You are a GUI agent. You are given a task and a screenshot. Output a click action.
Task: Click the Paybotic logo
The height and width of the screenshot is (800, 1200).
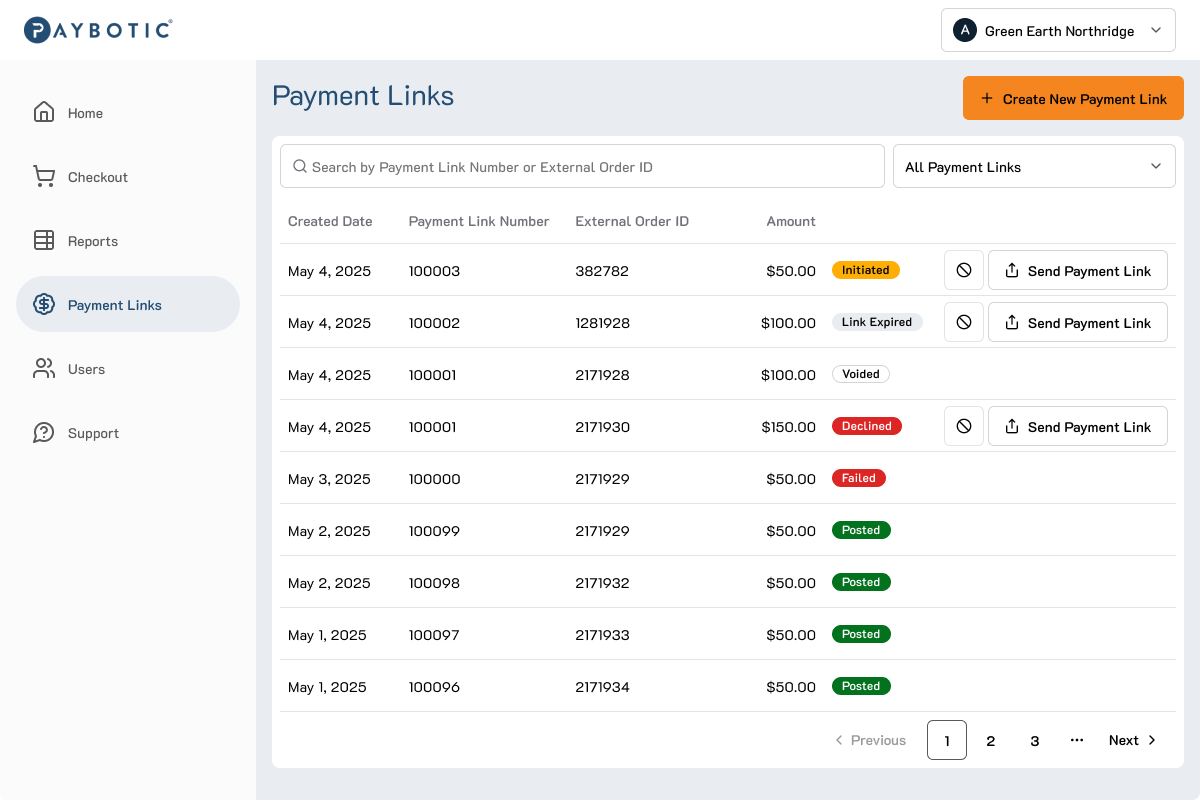[98, 30]
